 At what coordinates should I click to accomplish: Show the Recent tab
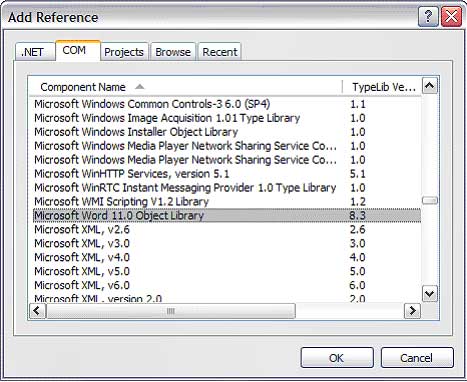click(220, 52)
